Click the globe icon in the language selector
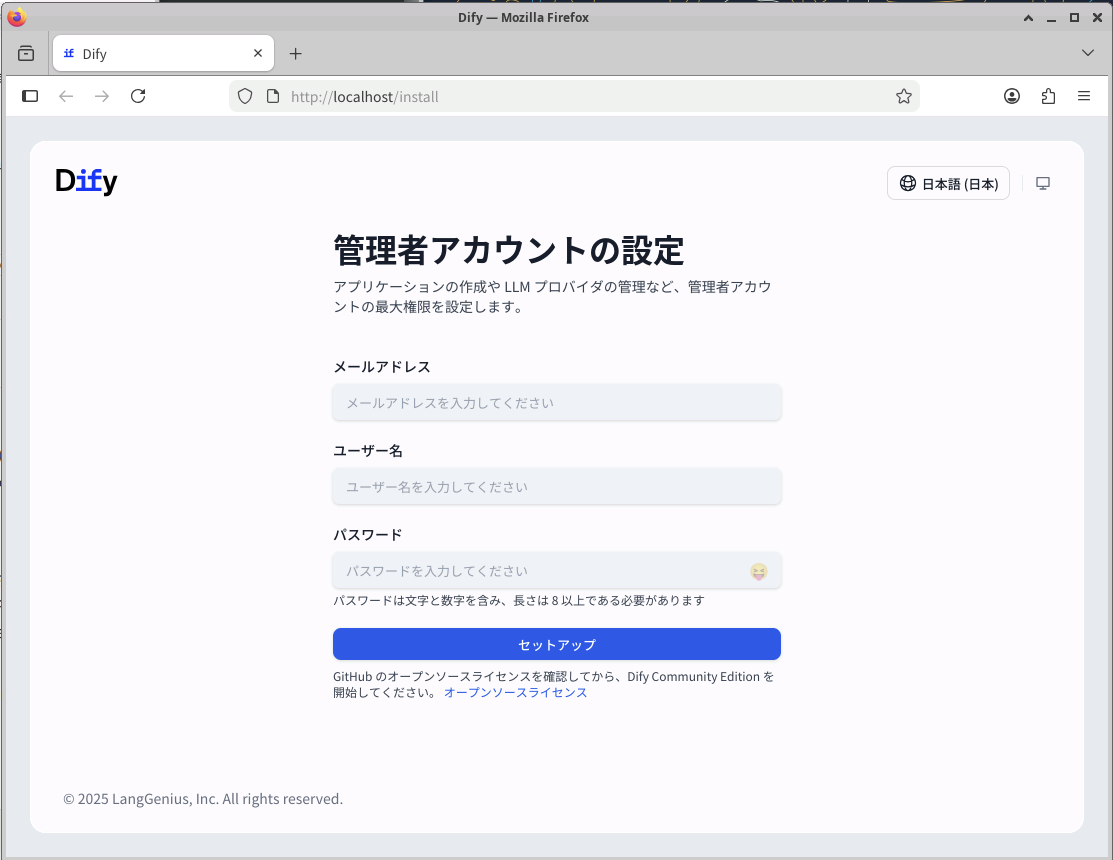The image size is (1113, 860). (x=908, y=183)
